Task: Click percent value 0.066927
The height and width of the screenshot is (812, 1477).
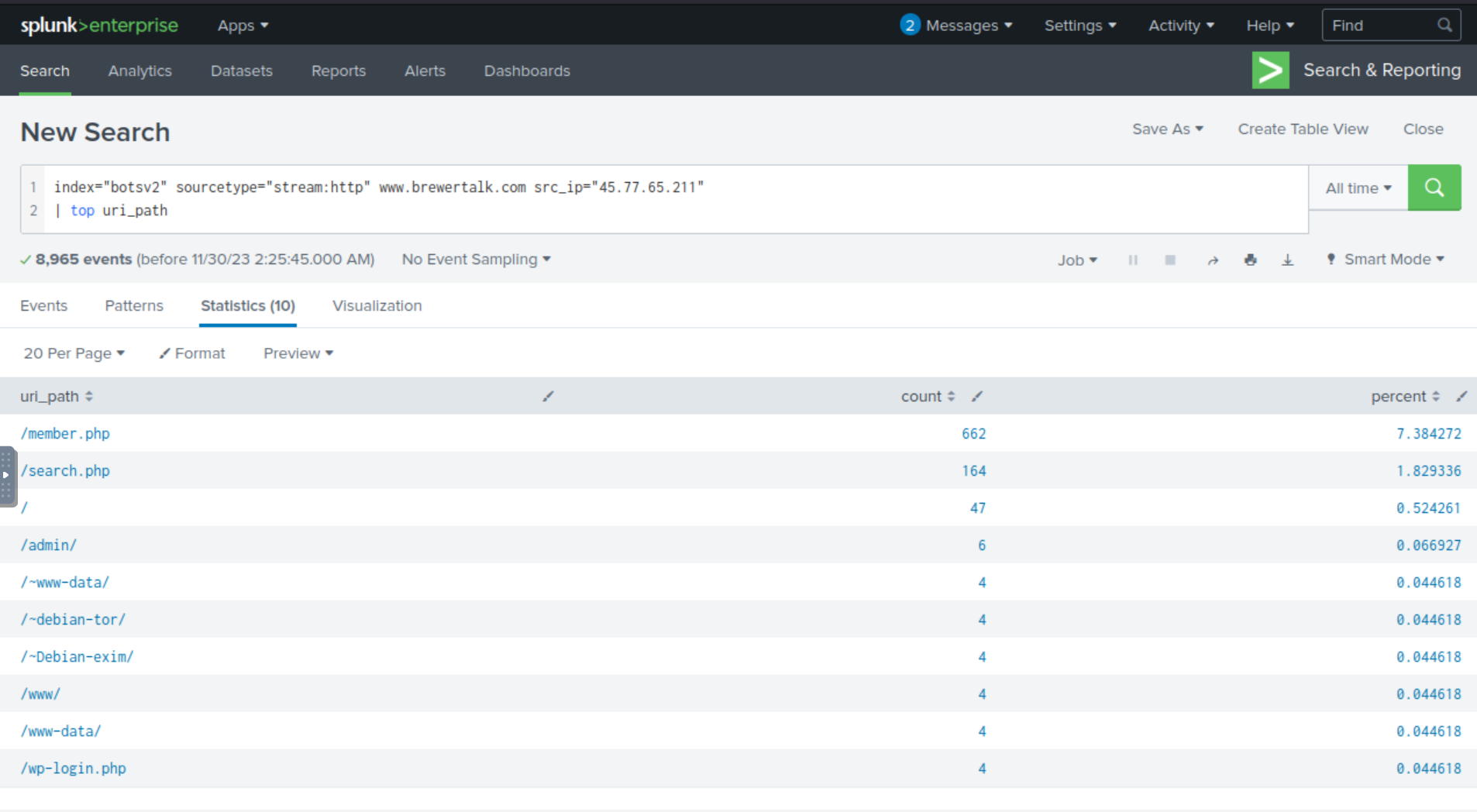Action: point(1429,545)
